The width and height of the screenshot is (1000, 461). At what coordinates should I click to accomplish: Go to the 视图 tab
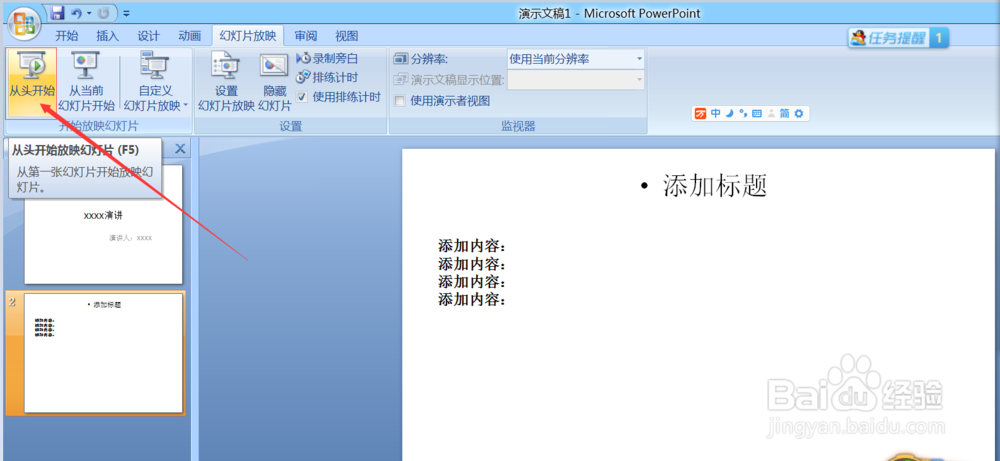click(x=346, y=36)
